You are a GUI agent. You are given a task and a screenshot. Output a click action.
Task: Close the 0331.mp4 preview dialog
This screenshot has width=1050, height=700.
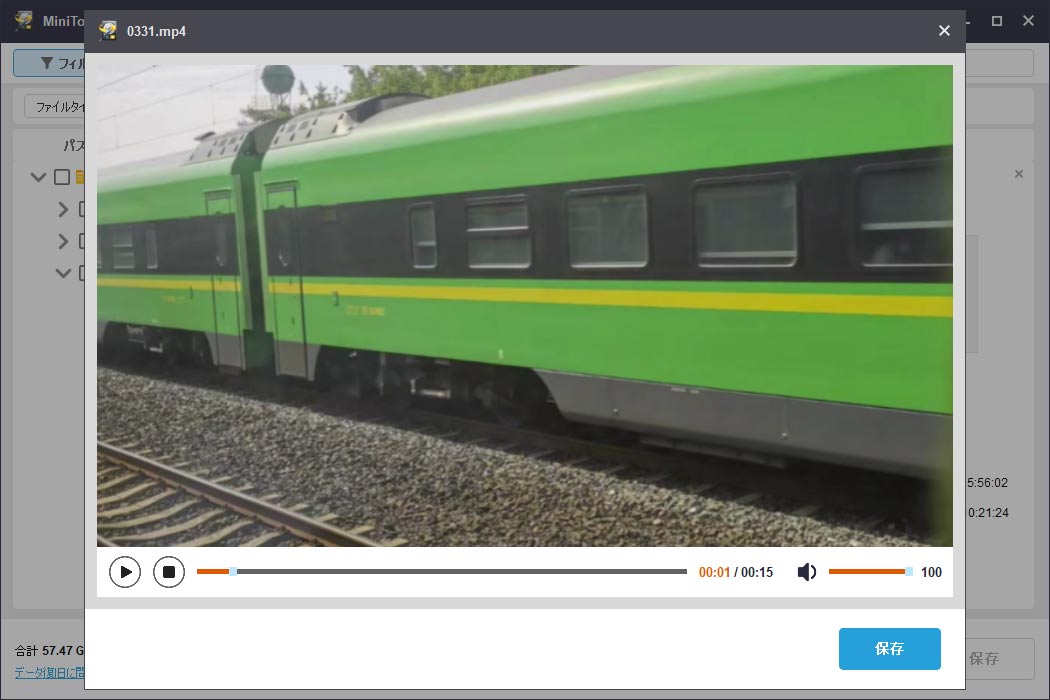(x=944, y=31)
